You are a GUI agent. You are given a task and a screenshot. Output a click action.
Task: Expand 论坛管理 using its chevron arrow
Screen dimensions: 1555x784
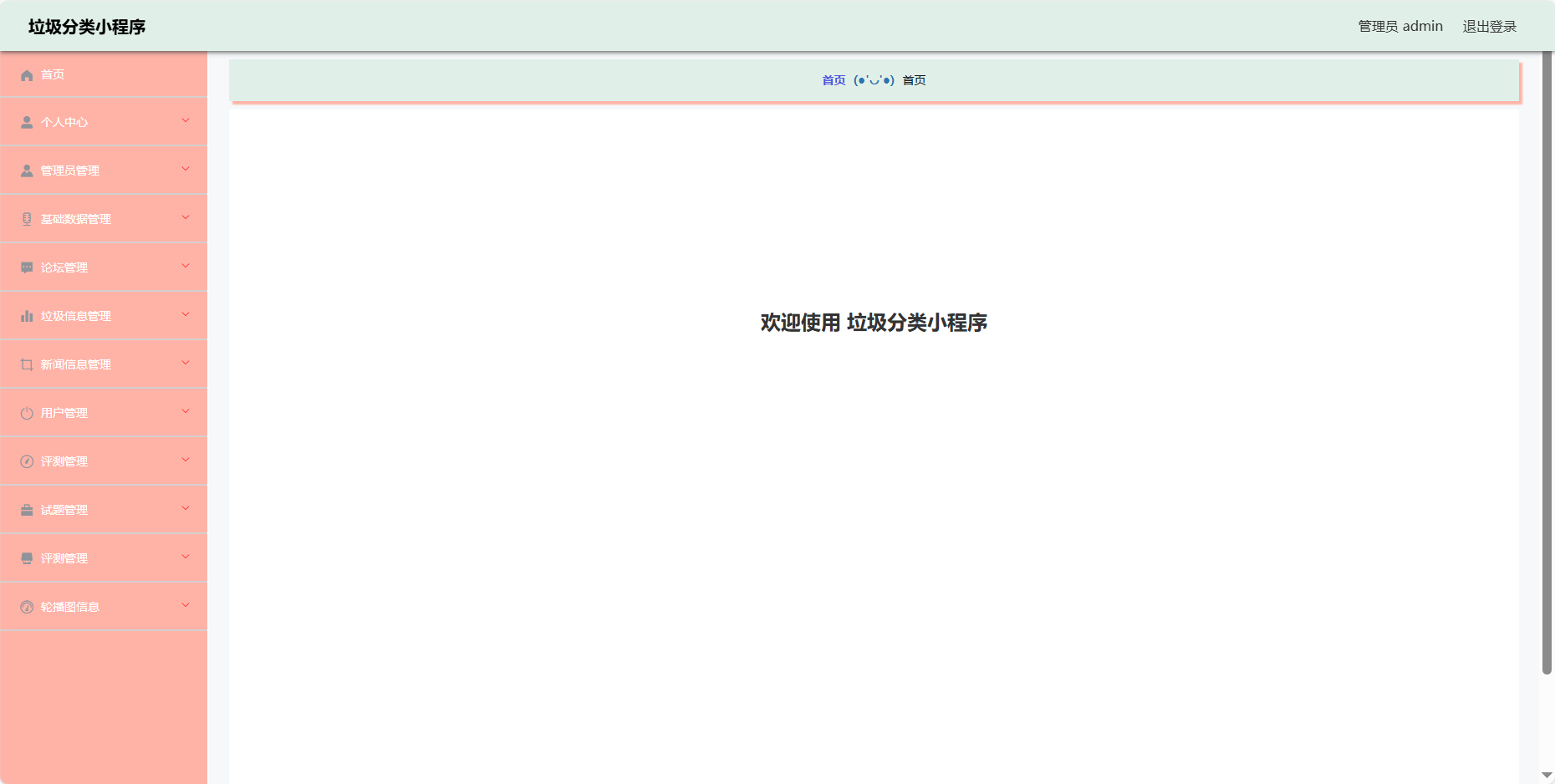click(186, 266)
